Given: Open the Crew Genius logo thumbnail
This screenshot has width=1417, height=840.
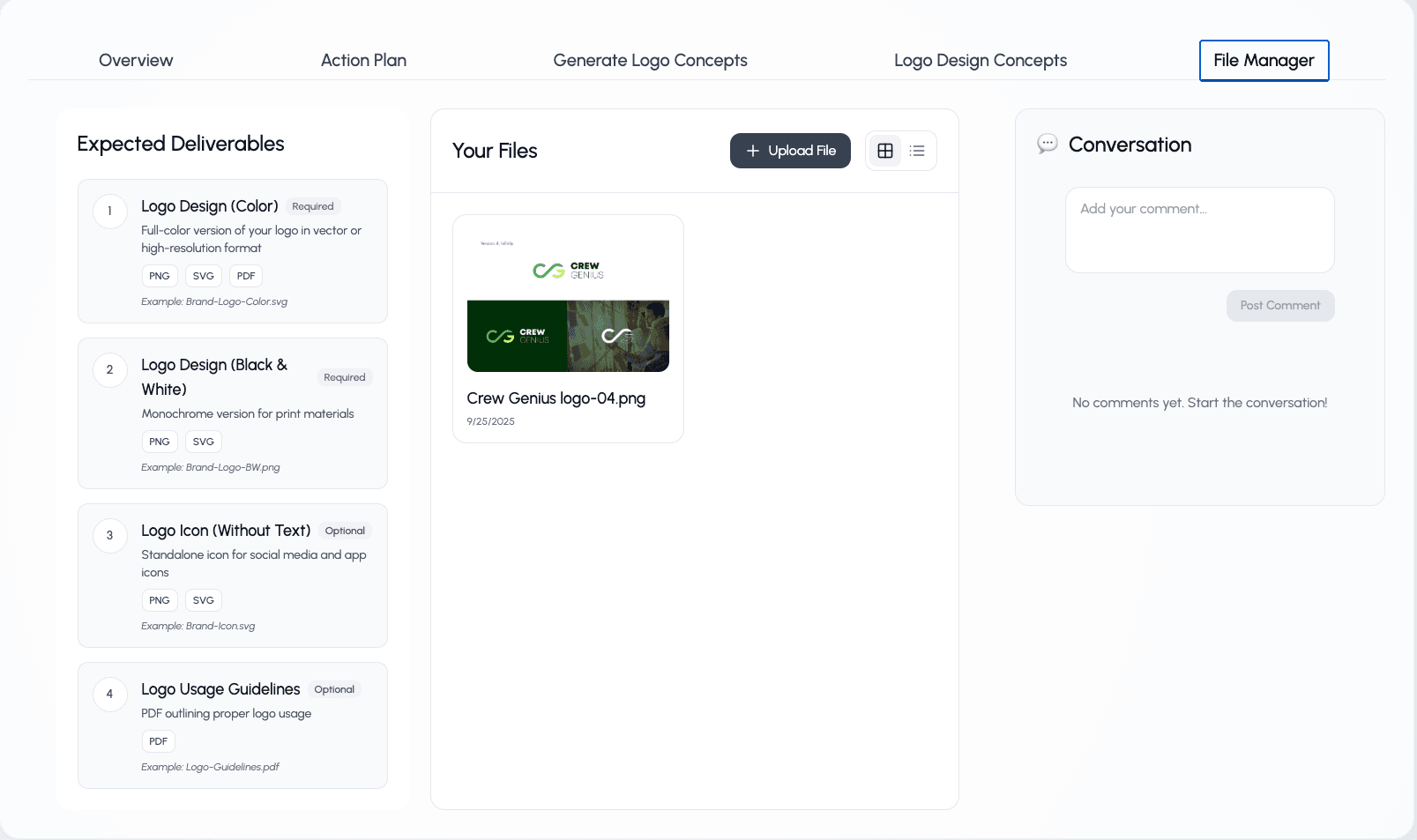Looking at the screenshot, I should click(568, 301).
